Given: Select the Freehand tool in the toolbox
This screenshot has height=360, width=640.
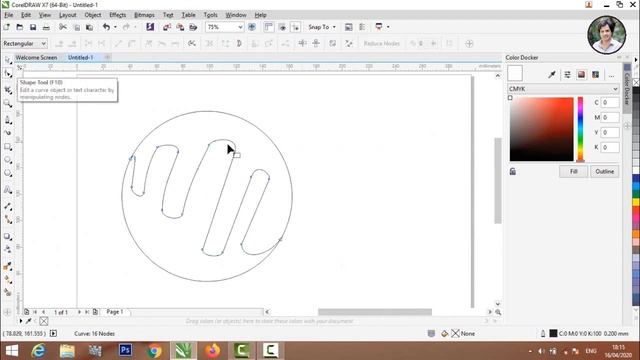Looking at the screenshot, I should coord(8,120).
